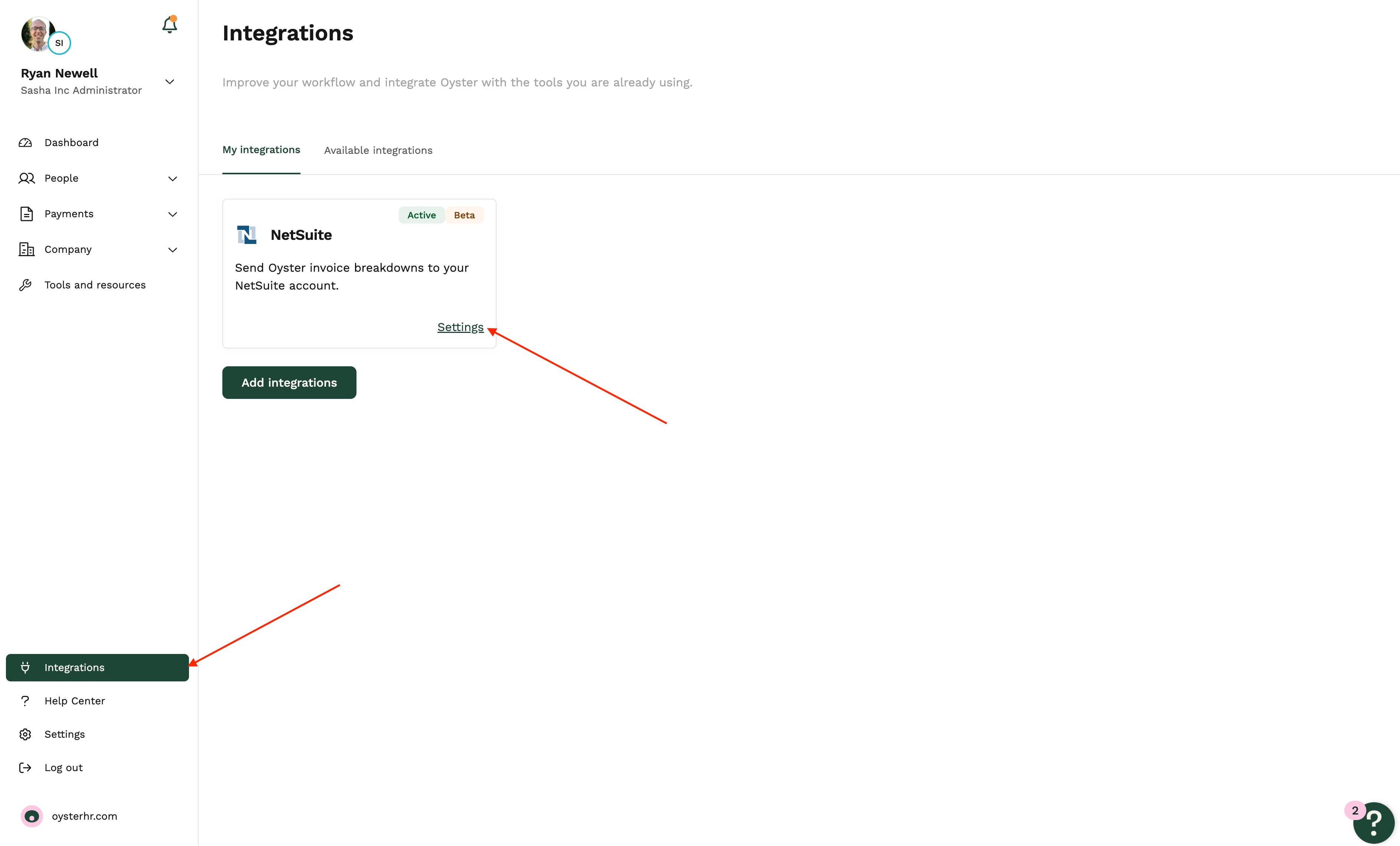Expand the Payments menu chevron

click(173, 214)
